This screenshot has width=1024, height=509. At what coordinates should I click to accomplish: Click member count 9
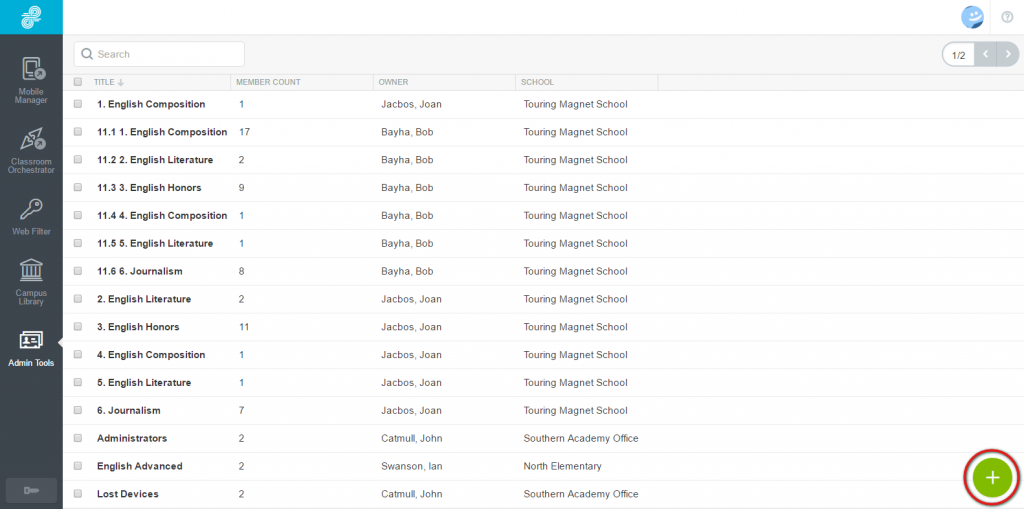(x=242, y=188)
